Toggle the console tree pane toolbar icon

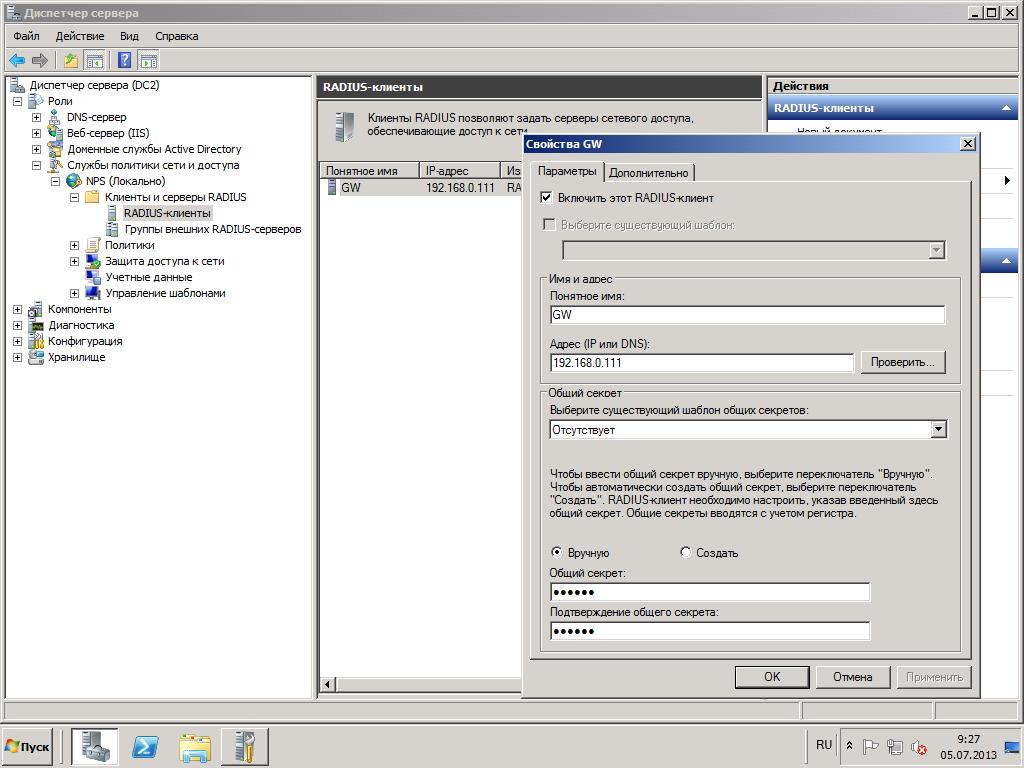click(95, 61)
